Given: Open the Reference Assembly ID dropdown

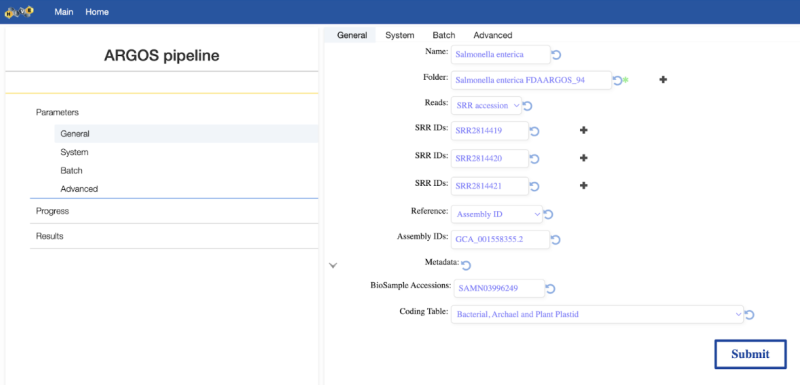Looking at the screenshot, I should click(497, 214).
